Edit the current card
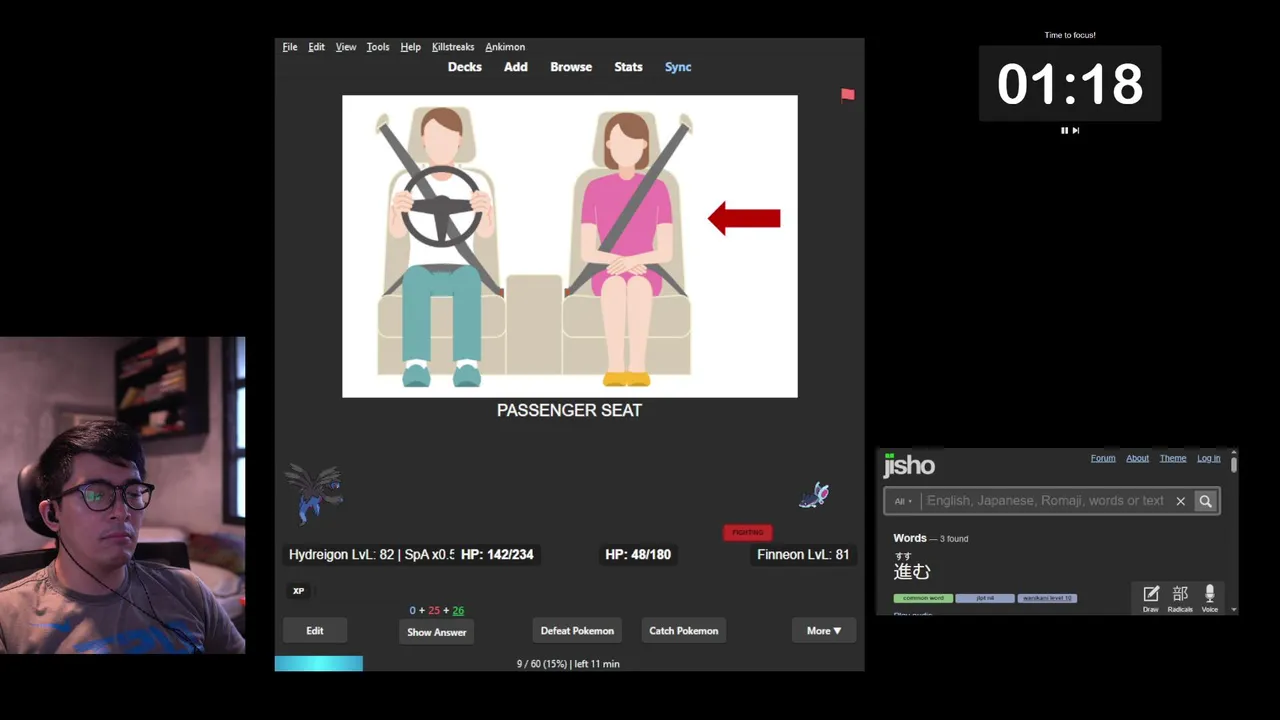The image size is (1280, 720). [x=315, y=631]
